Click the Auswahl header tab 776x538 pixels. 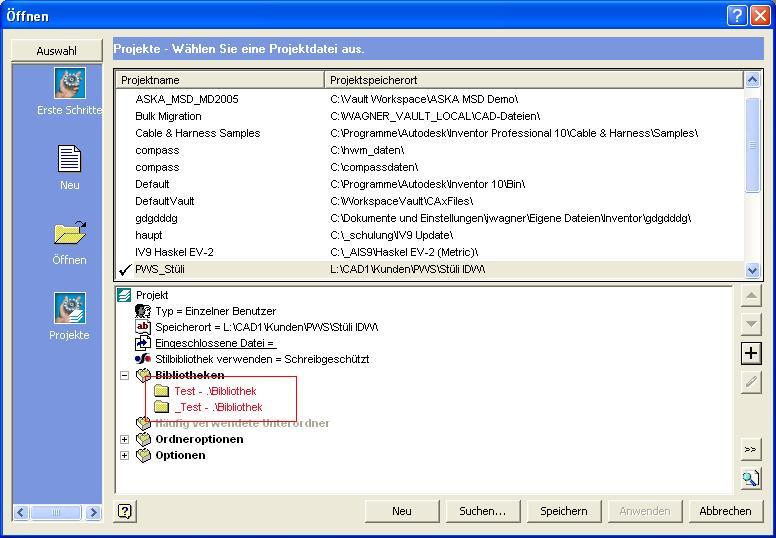click(56, 50)
